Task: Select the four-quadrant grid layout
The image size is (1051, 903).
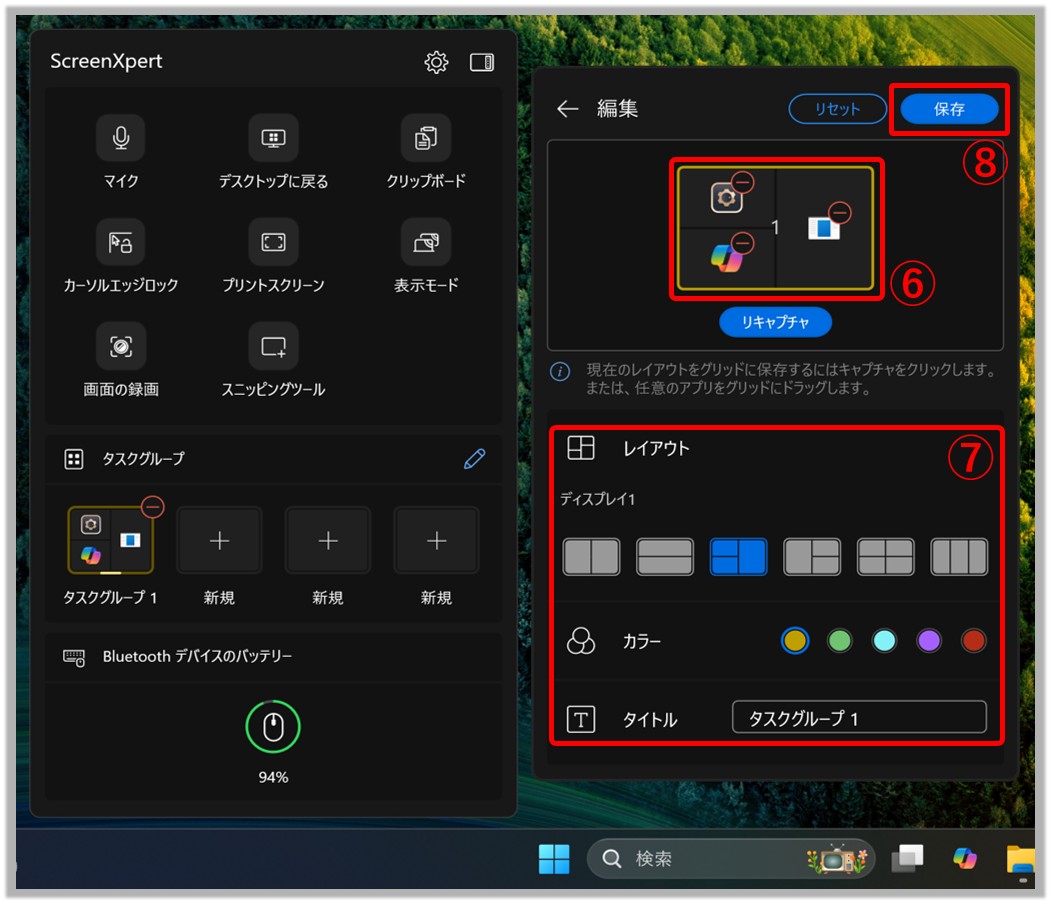Action: [885, 557]
